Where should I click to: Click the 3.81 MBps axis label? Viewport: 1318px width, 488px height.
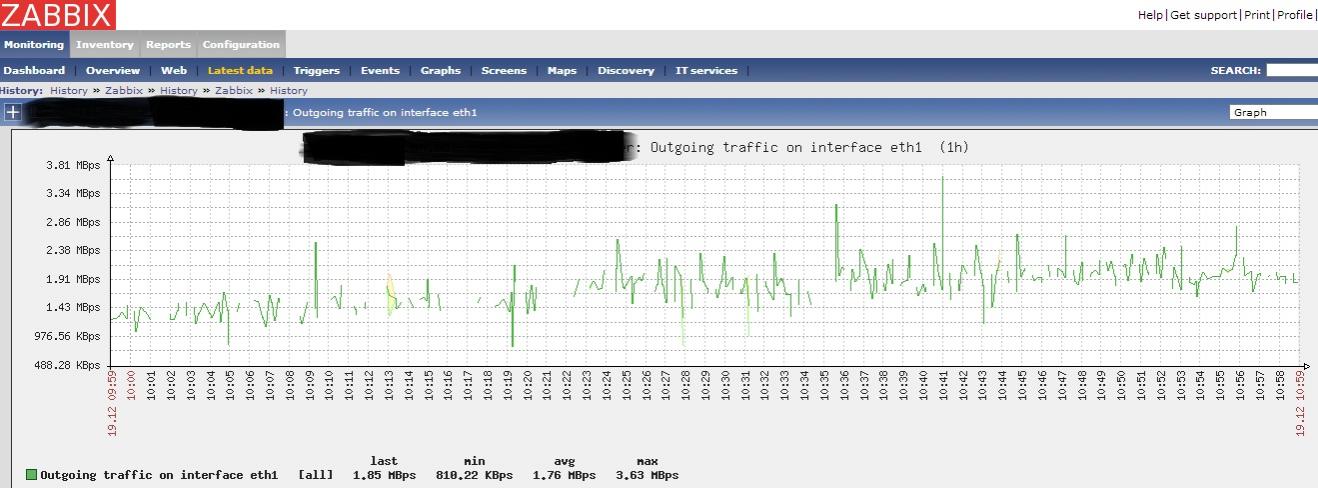click(73, 165)
